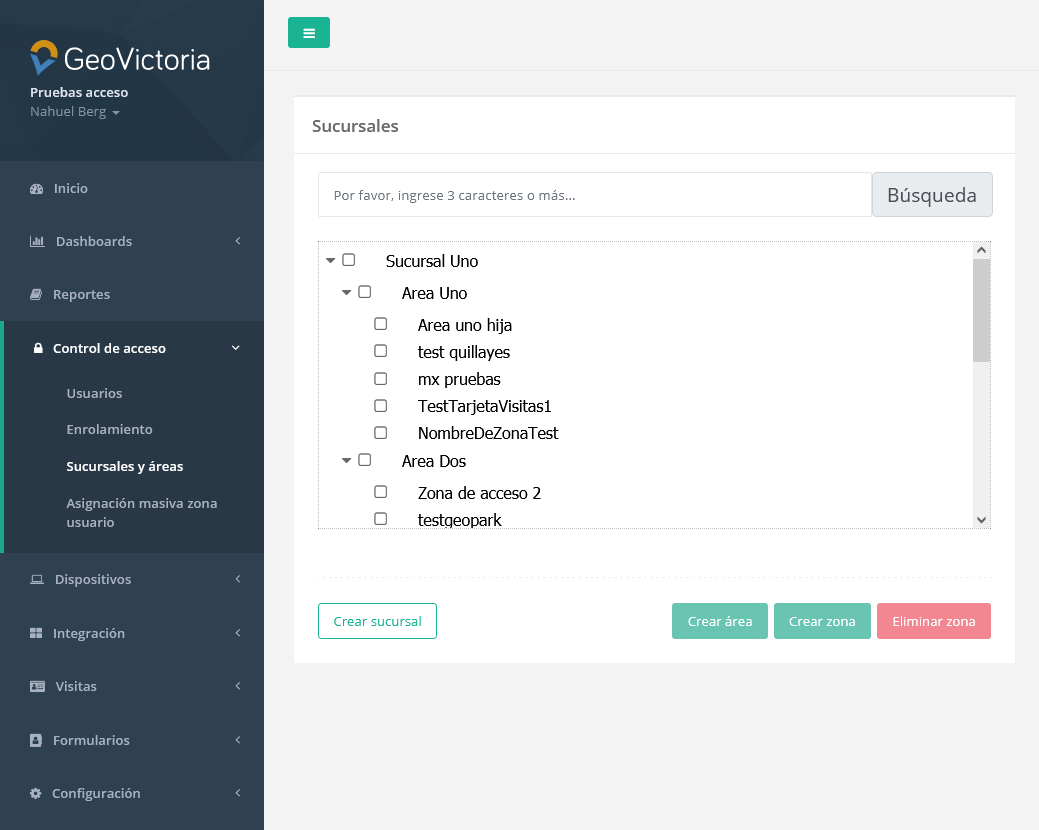Image resolution: width=1039 pixels, height=830 pixels.
Task: Click the GeoVictoria logo
Action: coord(120,58)
